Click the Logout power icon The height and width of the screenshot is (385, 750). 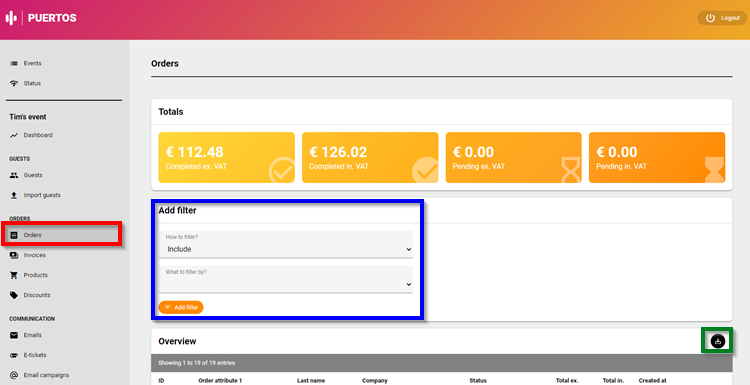(x=710, y=18)
